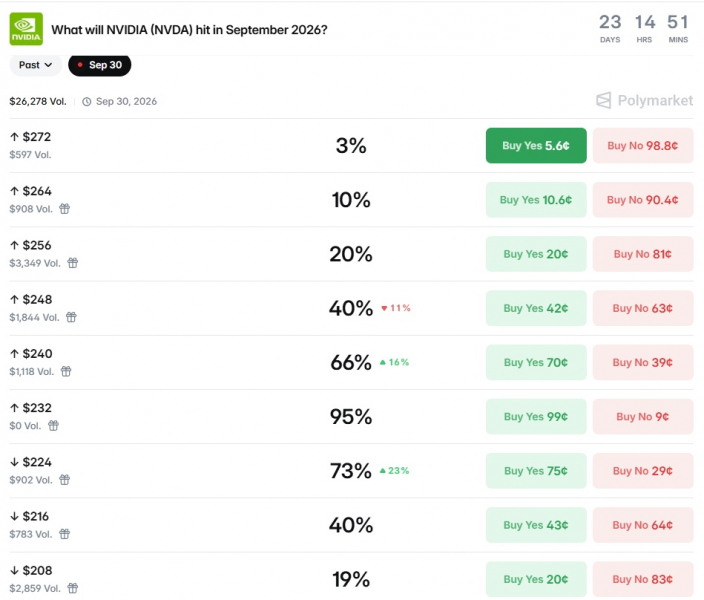The height and width of the screenshot is (600, 704).
Task: Buy Yes at 5.6¢ for $272
Action: point(536,146)
